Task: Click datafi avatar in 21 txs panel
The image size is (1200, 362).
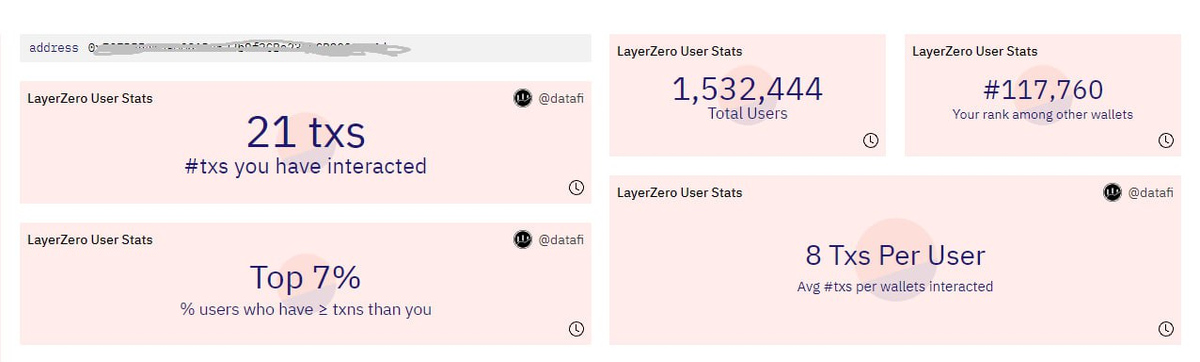Action: tap(522, 98)
